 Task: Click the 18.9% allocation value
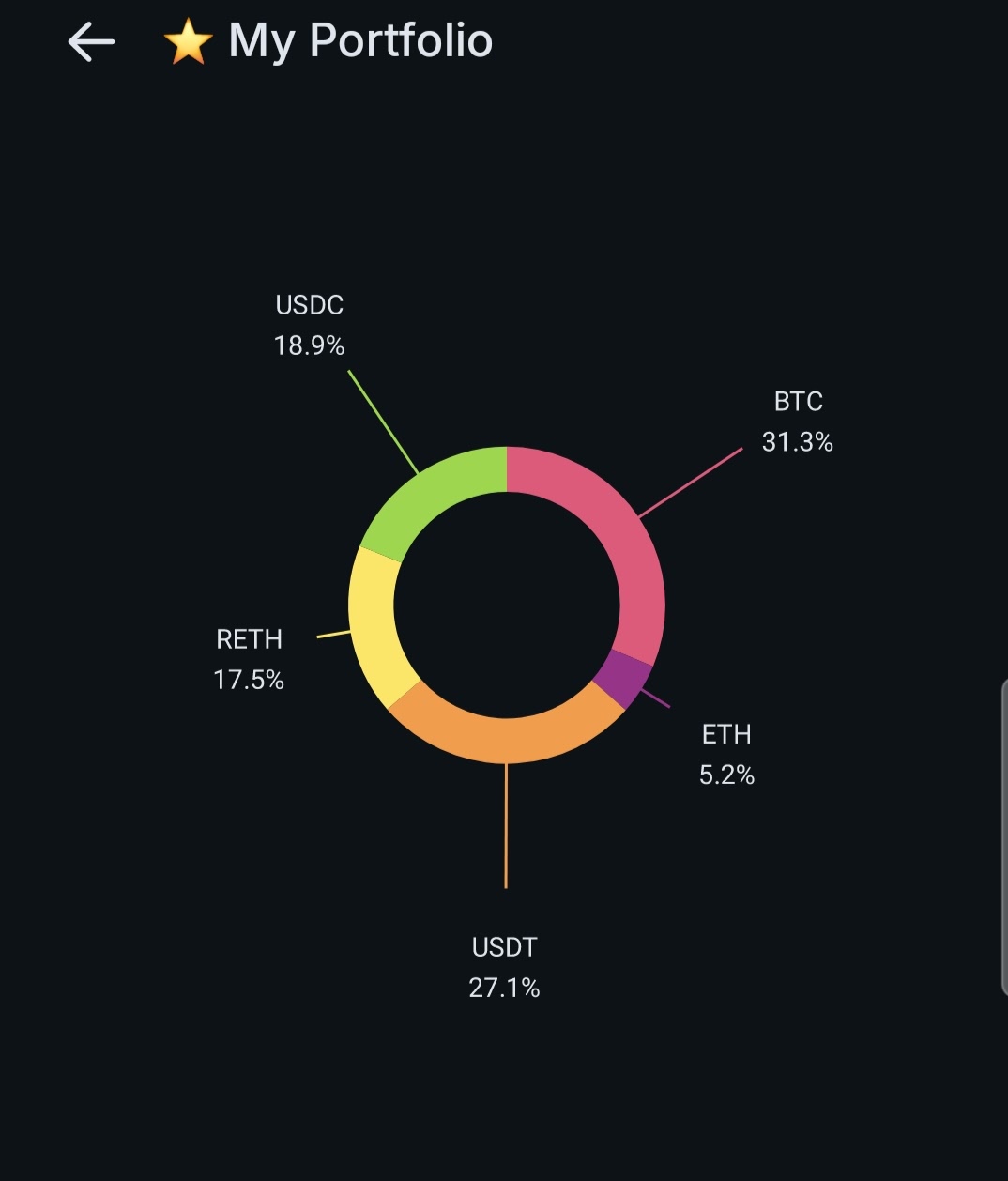click(309, 346)
